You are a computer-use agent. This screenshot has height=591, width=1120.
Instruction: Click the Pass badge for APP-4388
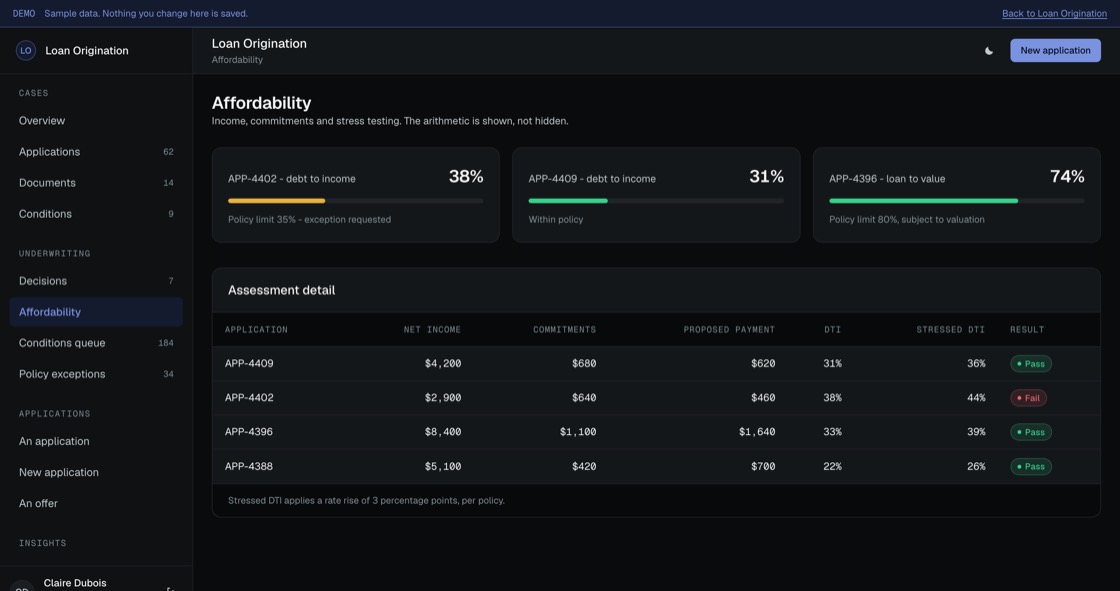click(x=1030, y=467)
